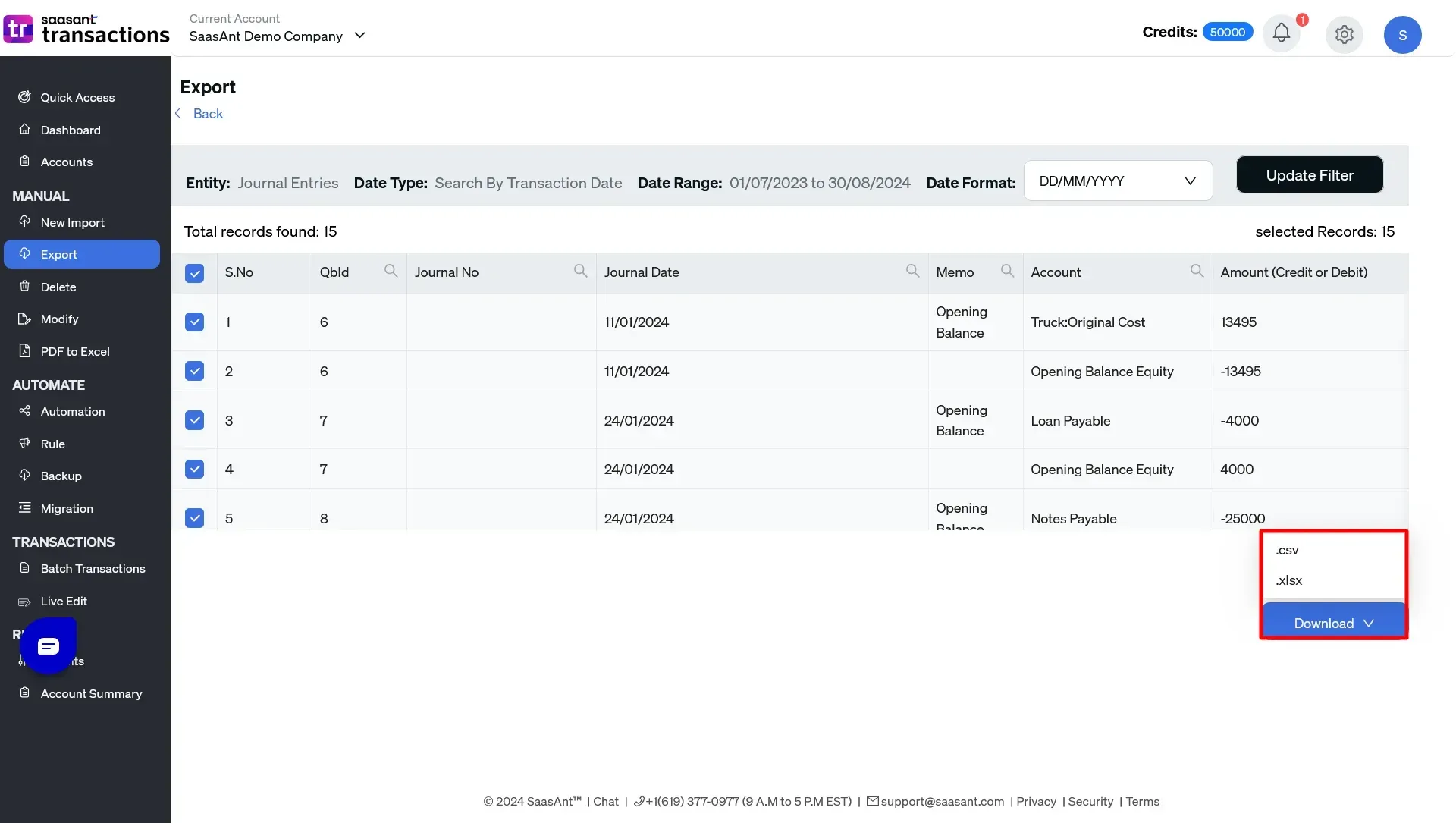Toggle checkbox for record row 3
This screenshot has height=823, width=1456.
[194, 420]
